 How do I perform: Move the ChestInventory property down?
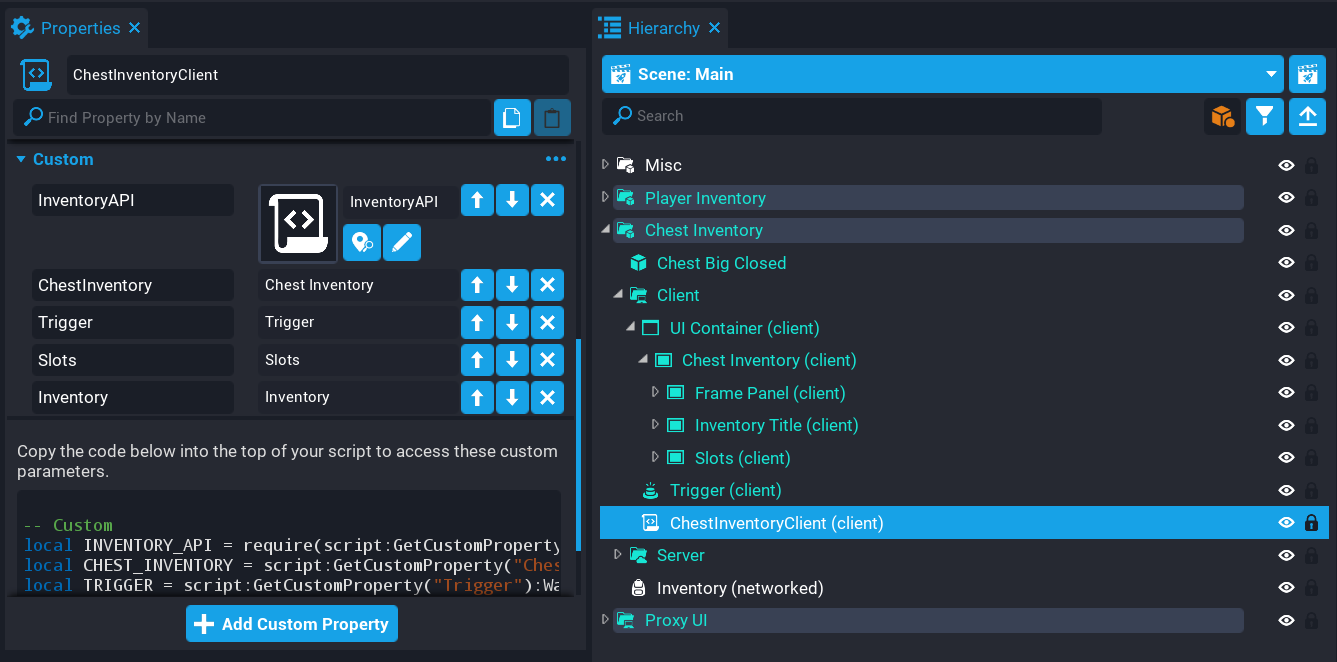pos(512,285)
